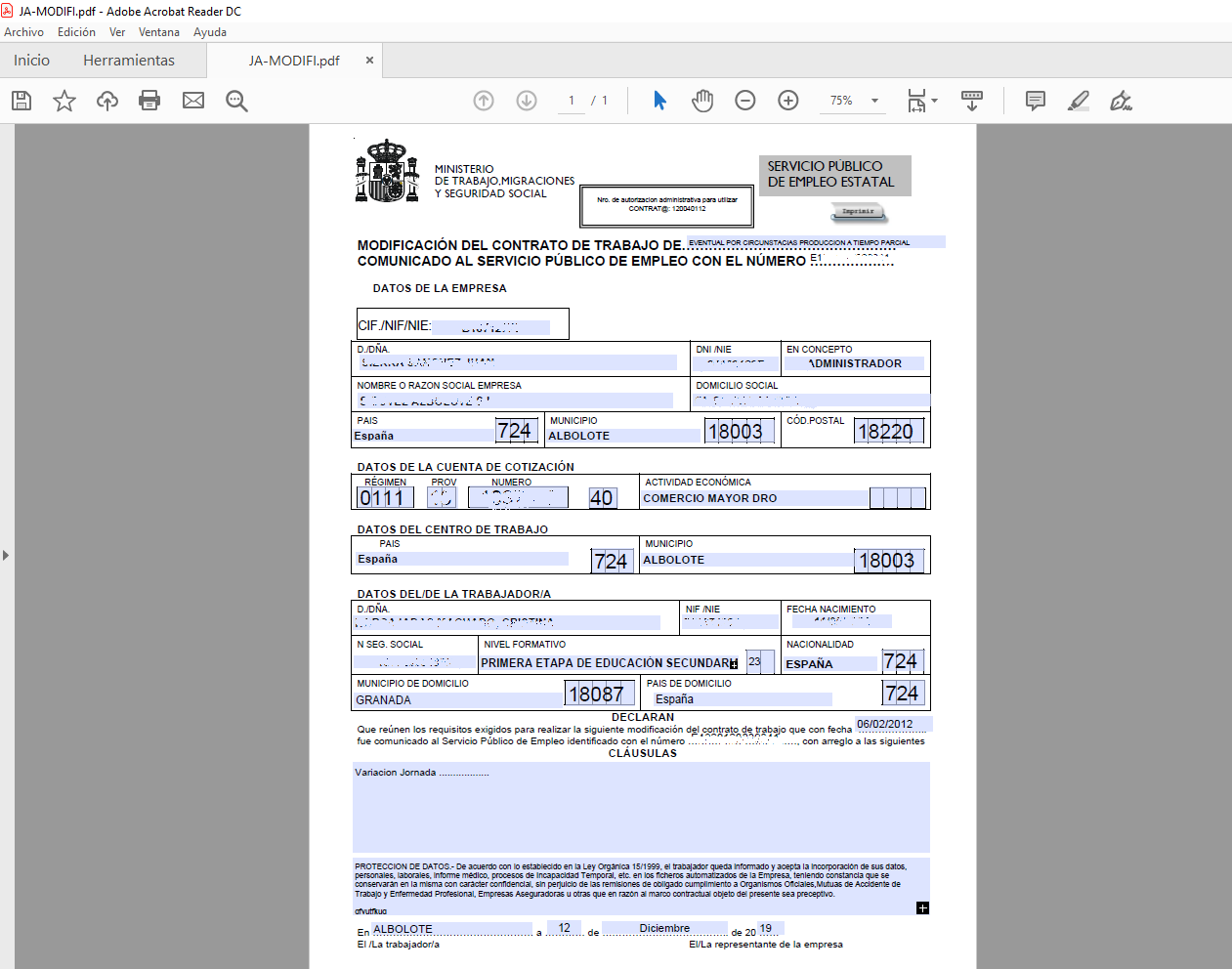Image resolution: width=1232 pixels, height=969 pixels.
Task: Click the CÓD.POSTAL field 18220
Action: [x=889, y=431]
